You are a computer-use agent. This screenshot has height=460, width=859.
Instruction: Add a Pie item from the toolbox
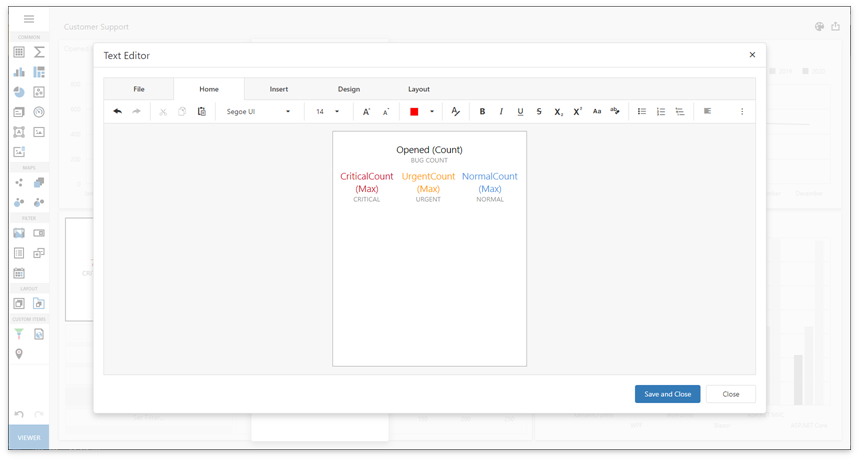pyautogui.click(x=19, y=92)
